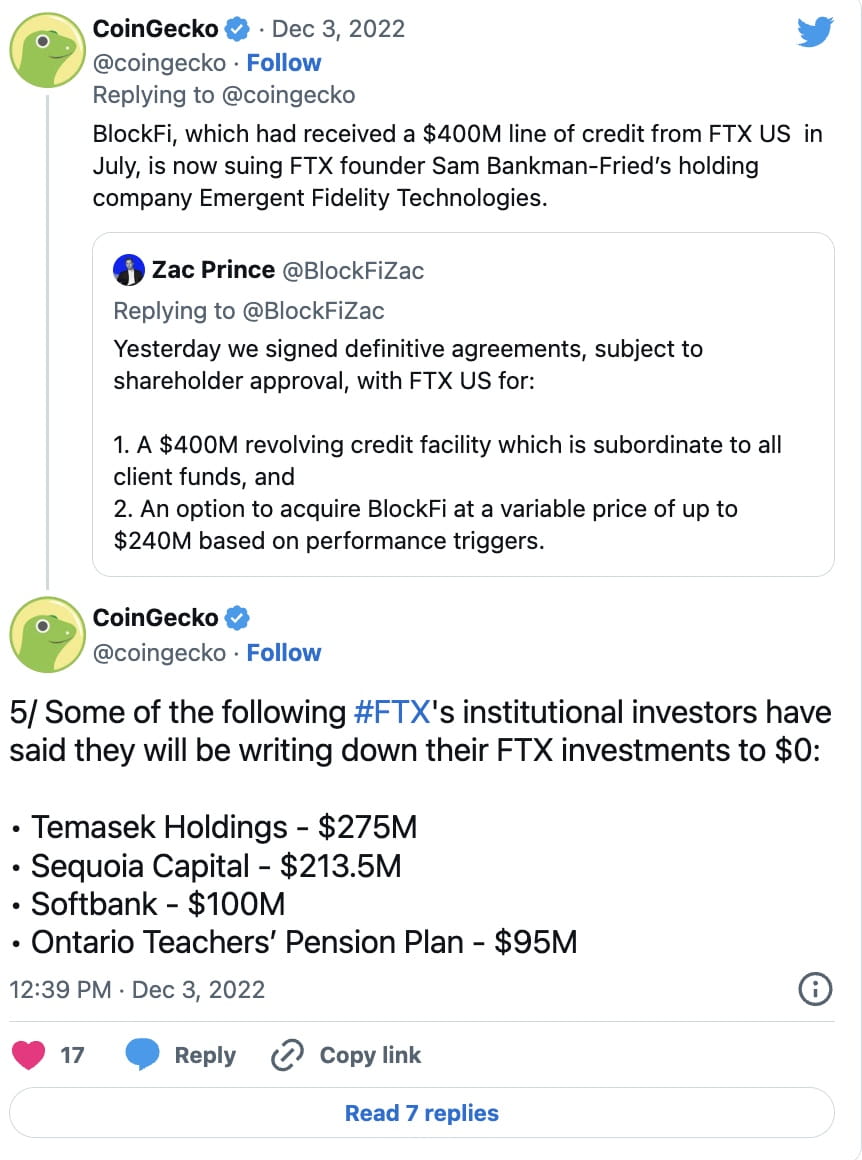Click the Twitter bird logo
This screenshot has width=862, height=1160.
pos(815,32)
